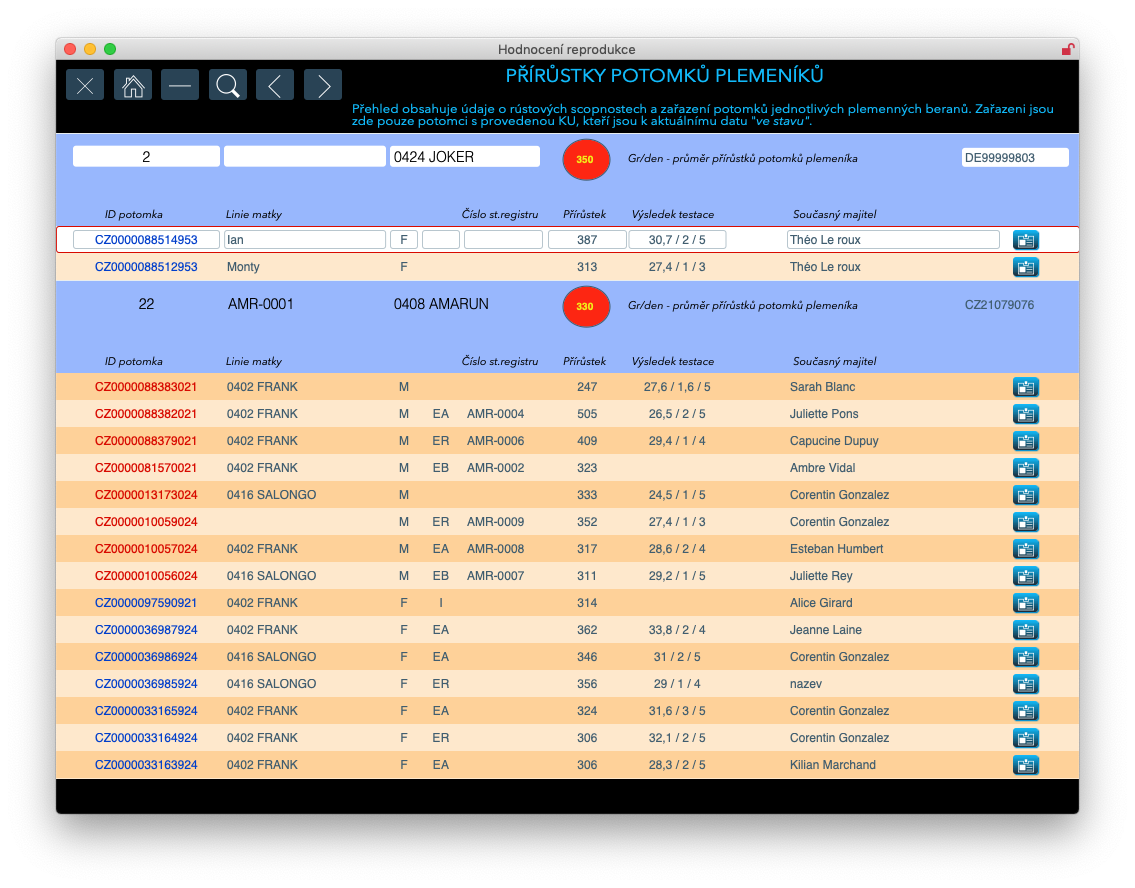
Task: Go to the home screen icon
Action: click(132, 86)
